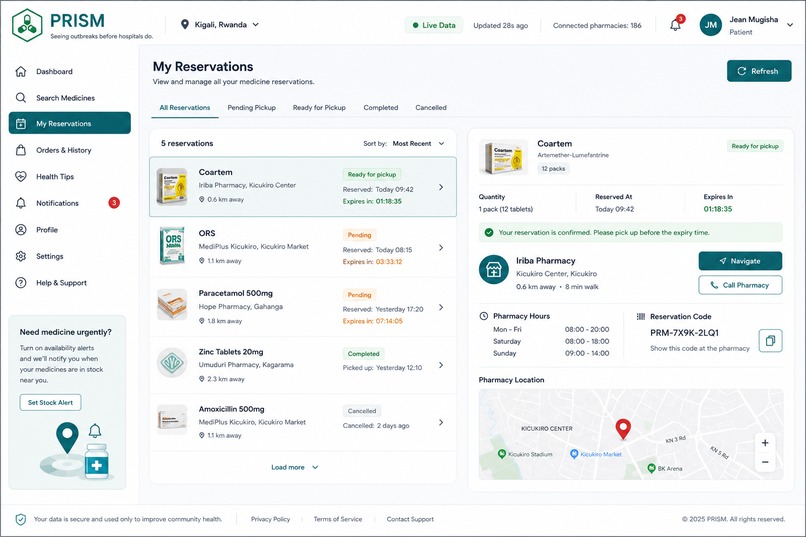
Task: Switch to the Pending Pickup tab
Action: pos(251,107)
